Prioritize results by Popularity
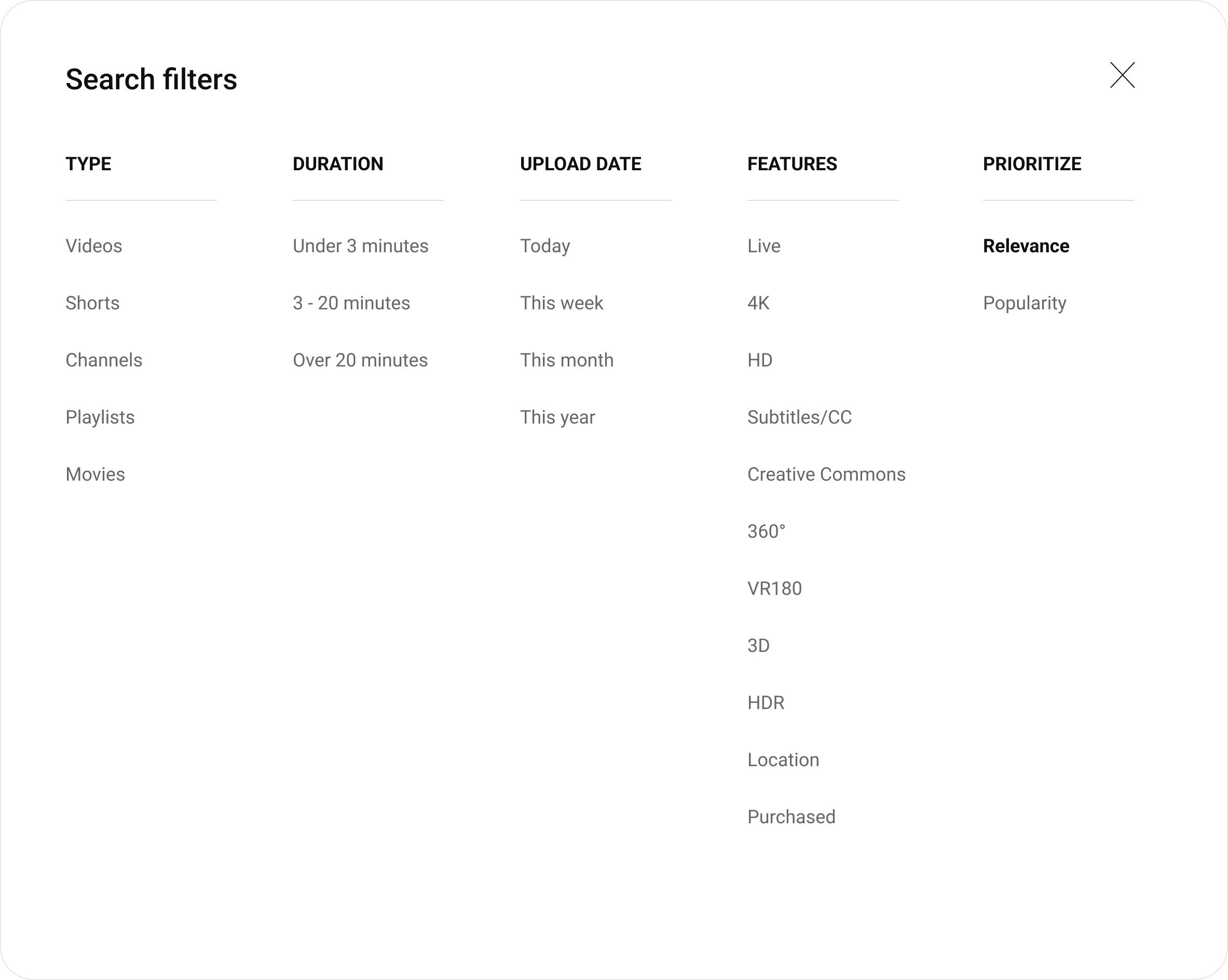Image resolution: width=1228 pixels, height=980 pixels. point(1025,303)
